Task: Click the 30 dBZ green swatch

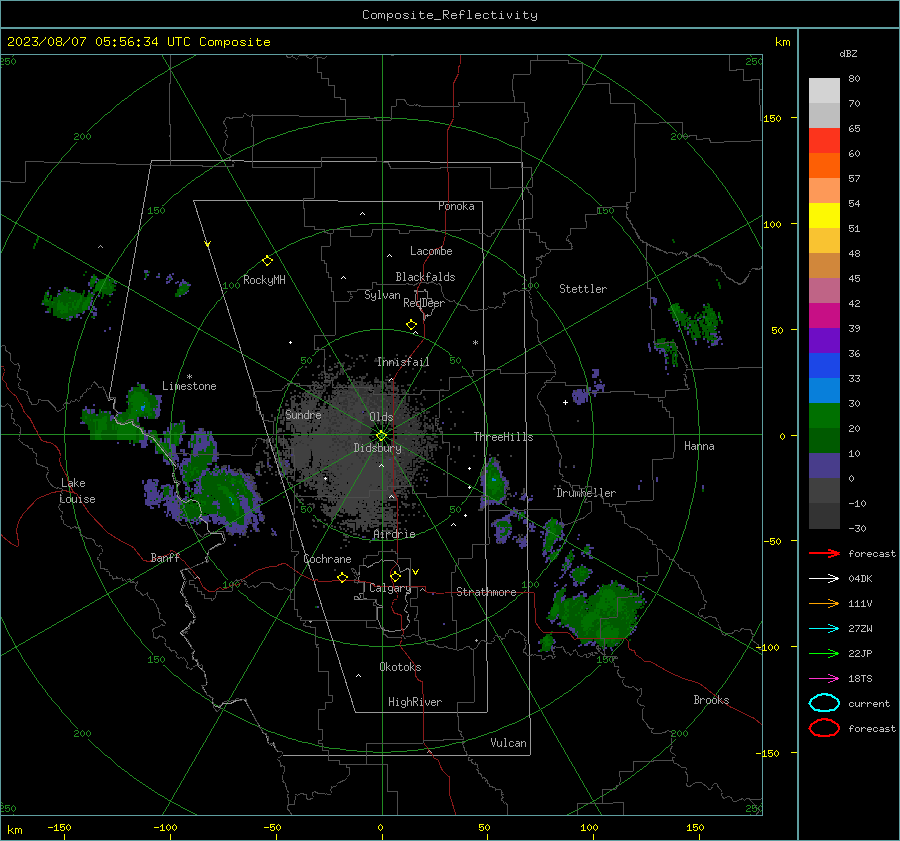Action: coord(824,415)
